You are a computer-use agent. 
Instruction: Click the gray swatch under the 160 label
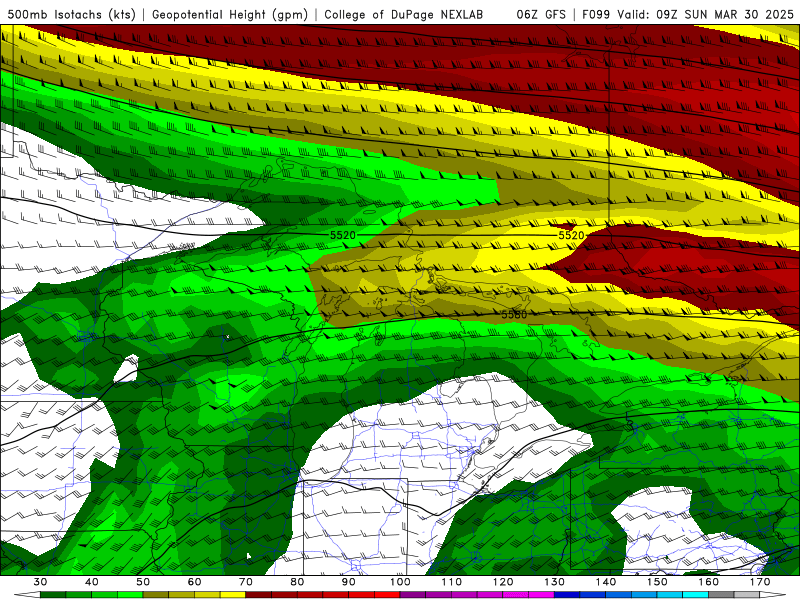pyautogui.click(x=721, y=595)
